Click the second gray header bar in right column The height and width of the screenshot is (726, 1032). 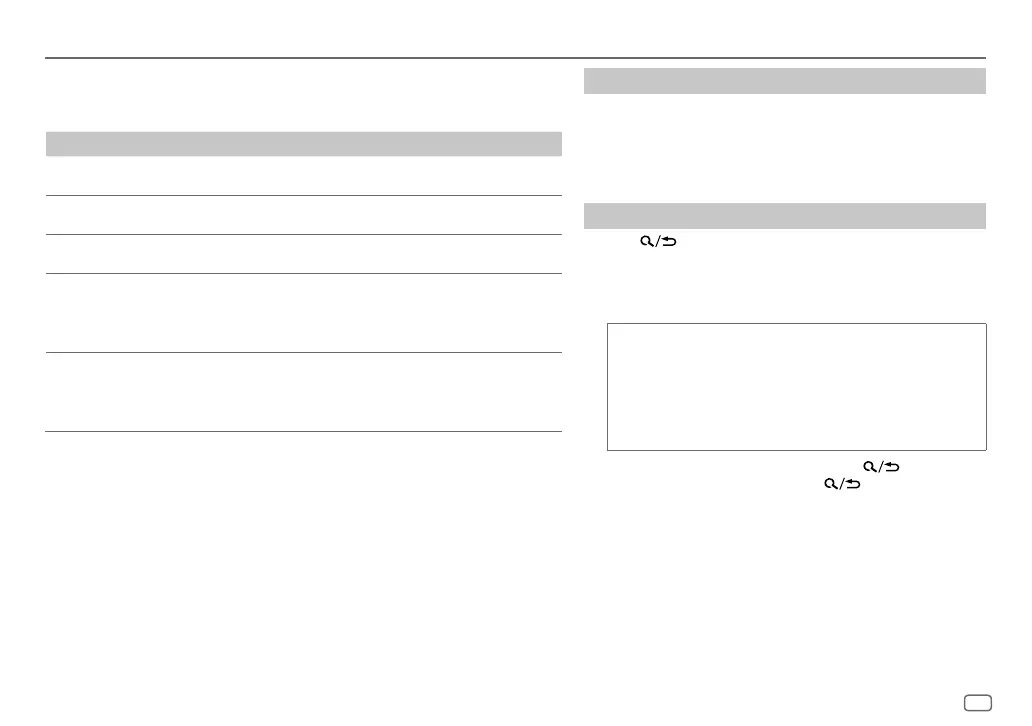point(785,216)
